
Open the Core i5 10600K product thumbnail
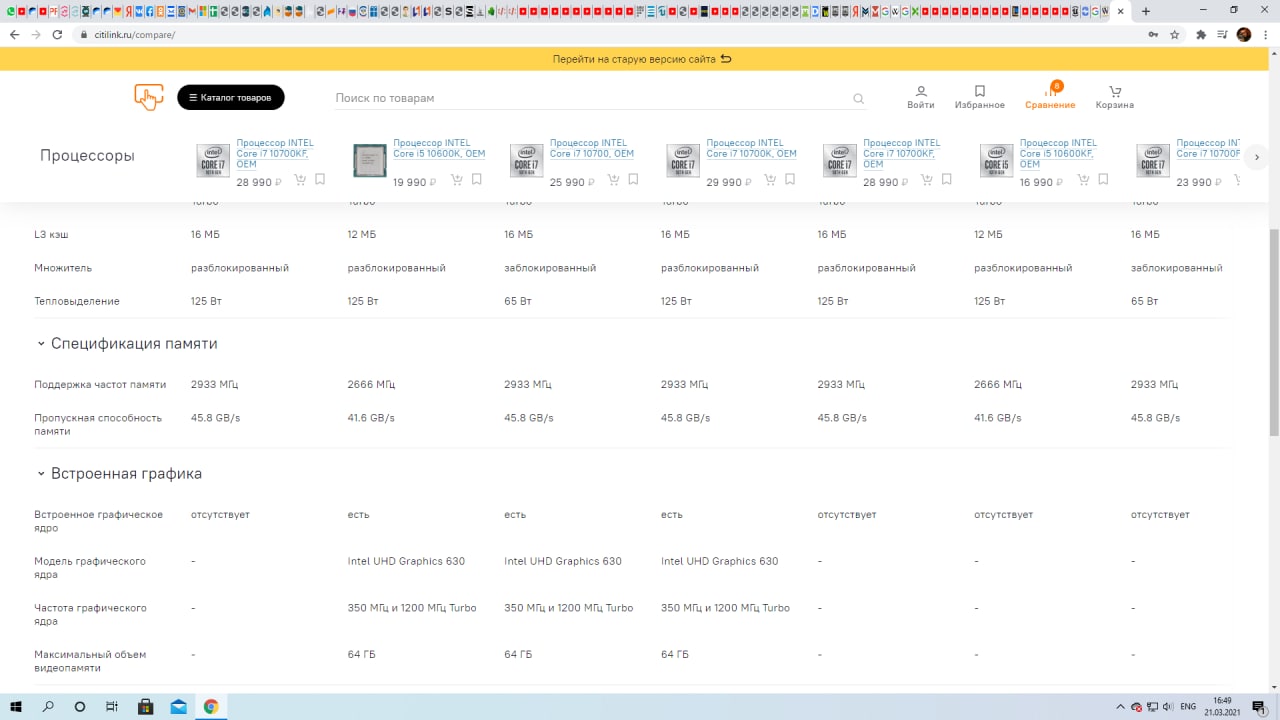coord(370,161)
